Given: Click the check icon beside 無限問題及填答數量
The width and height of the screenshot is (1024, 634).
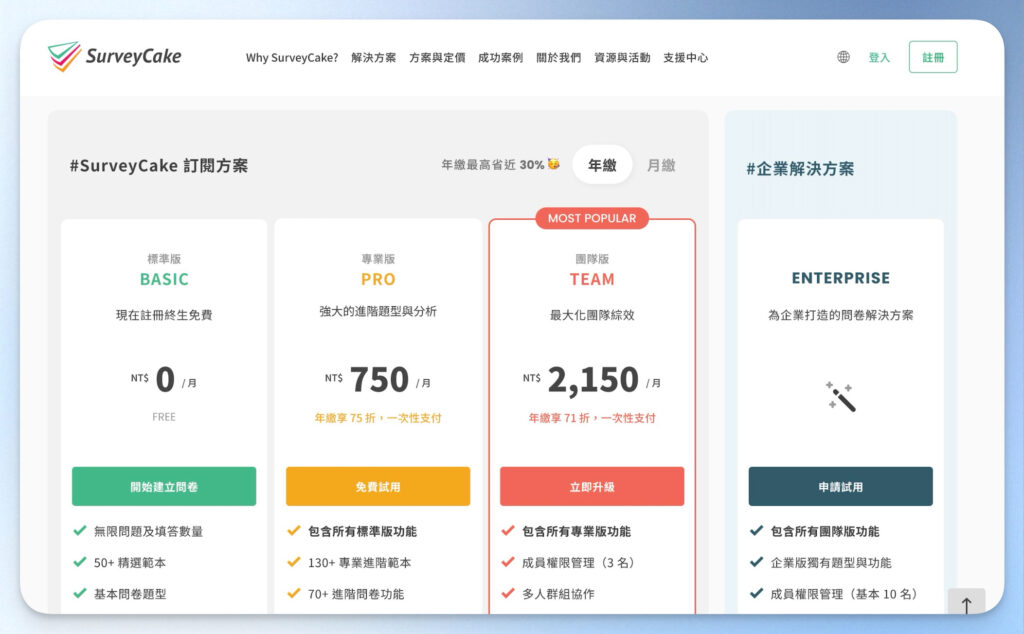Looking at the screenshot, I should [80, 531].
